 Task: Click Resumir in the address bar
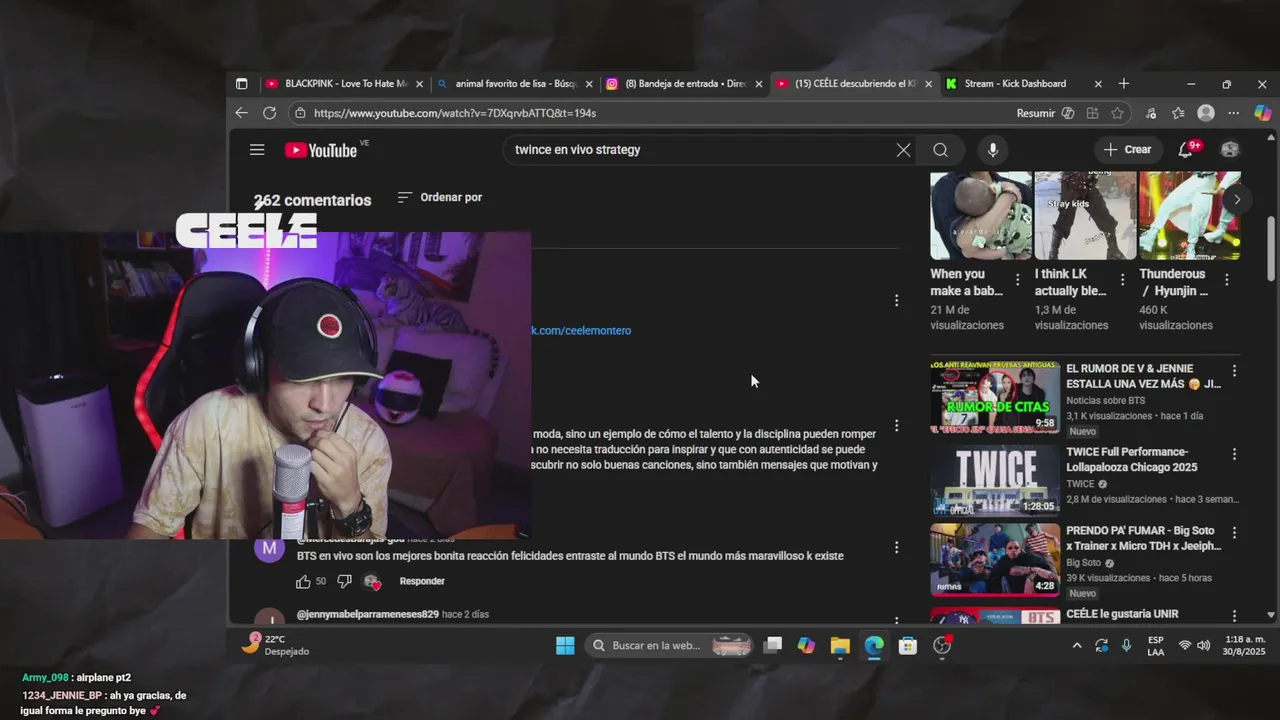point(1035,113)
